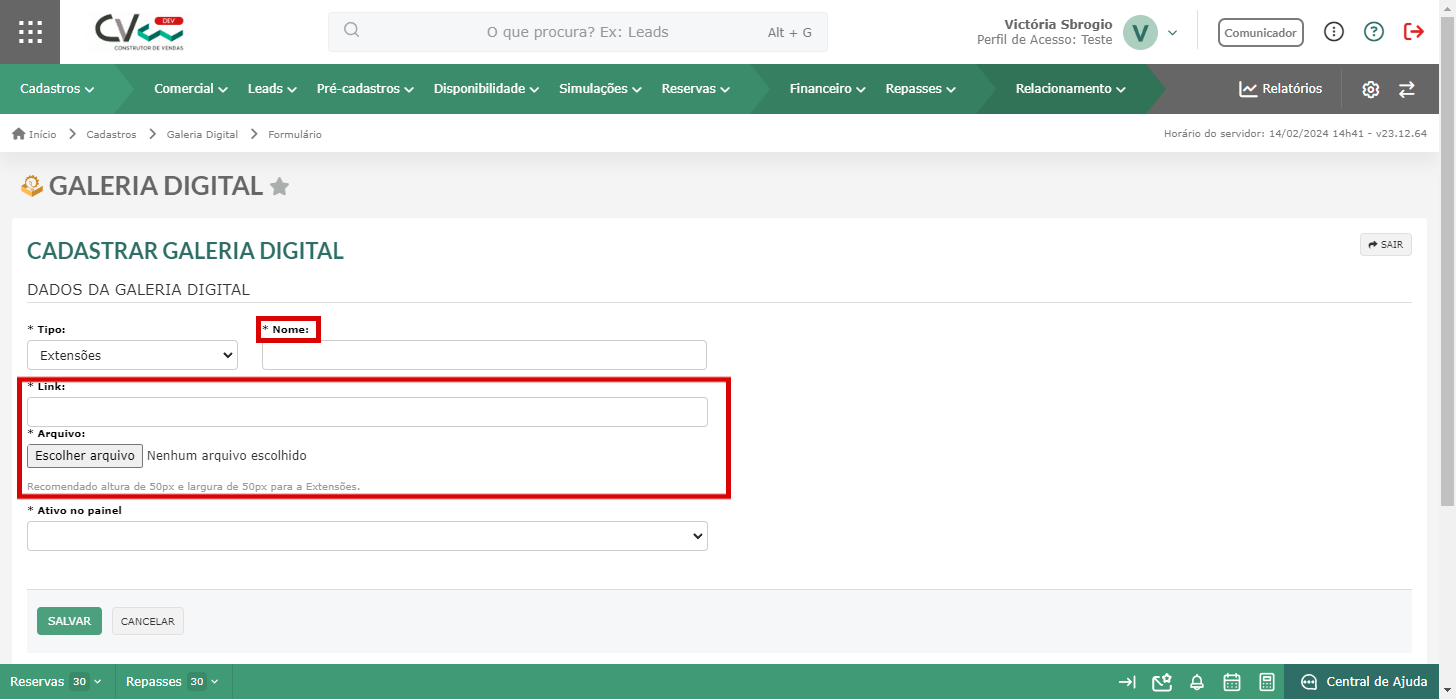Click the Link input field
This screenshot has height=699, width=1456.
367,412
